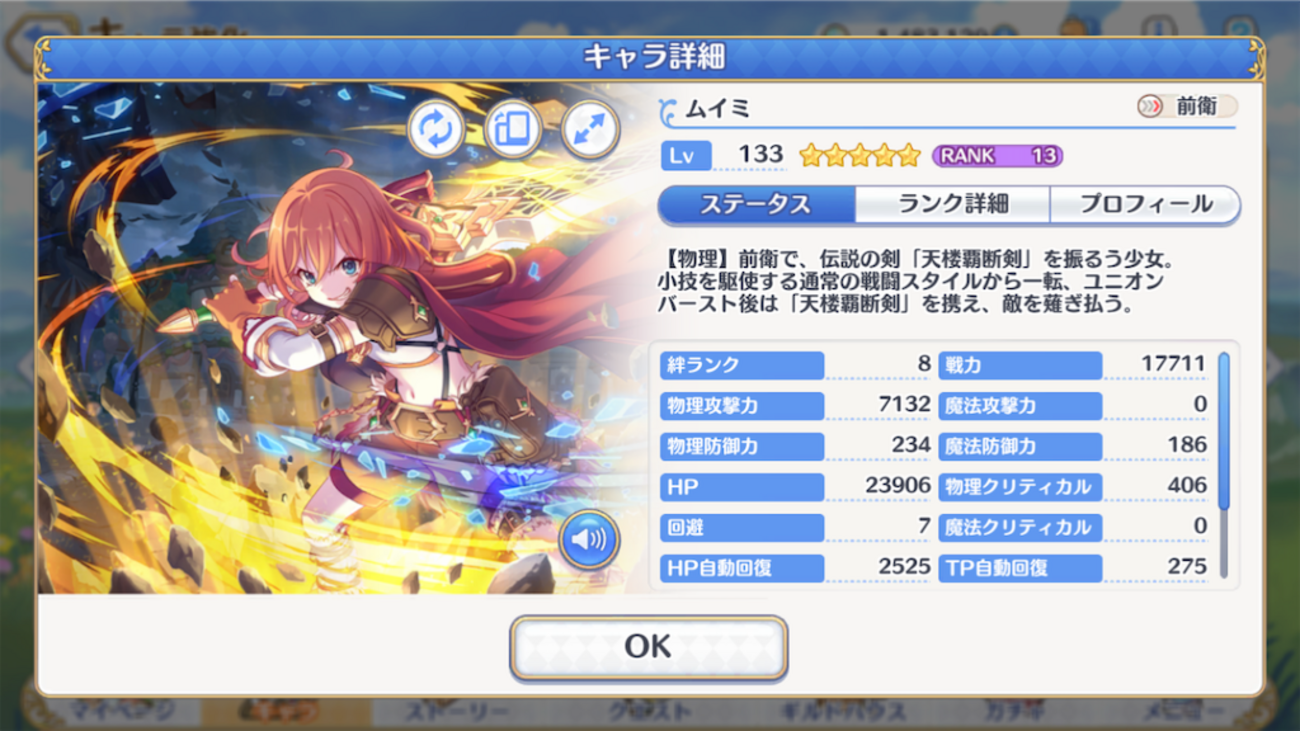Confirm with the OK button
This screenshot has height=731, width=1300.
[648, 647]
